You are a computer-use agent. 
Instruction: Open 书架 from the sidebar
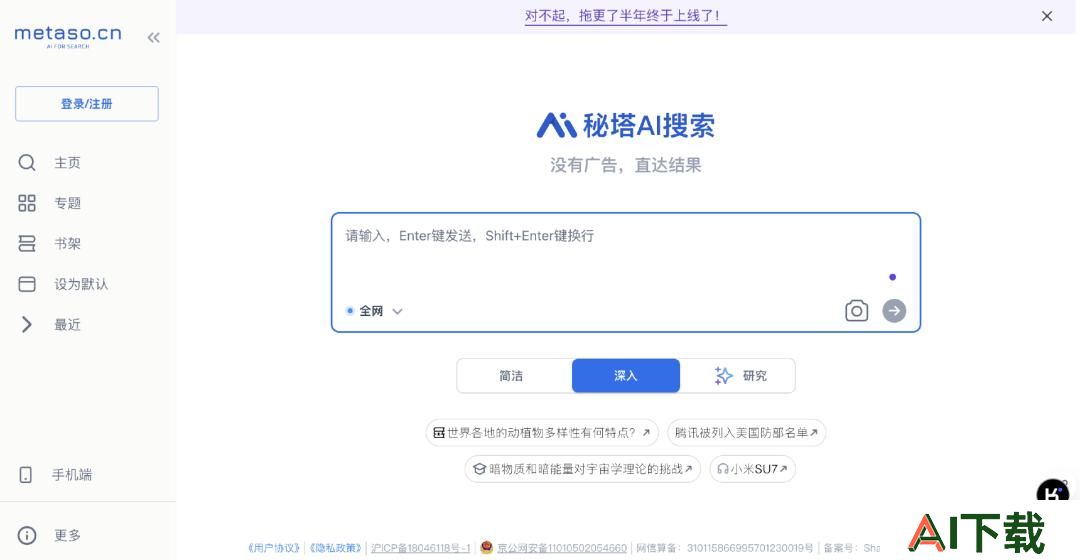pos(68,244)
